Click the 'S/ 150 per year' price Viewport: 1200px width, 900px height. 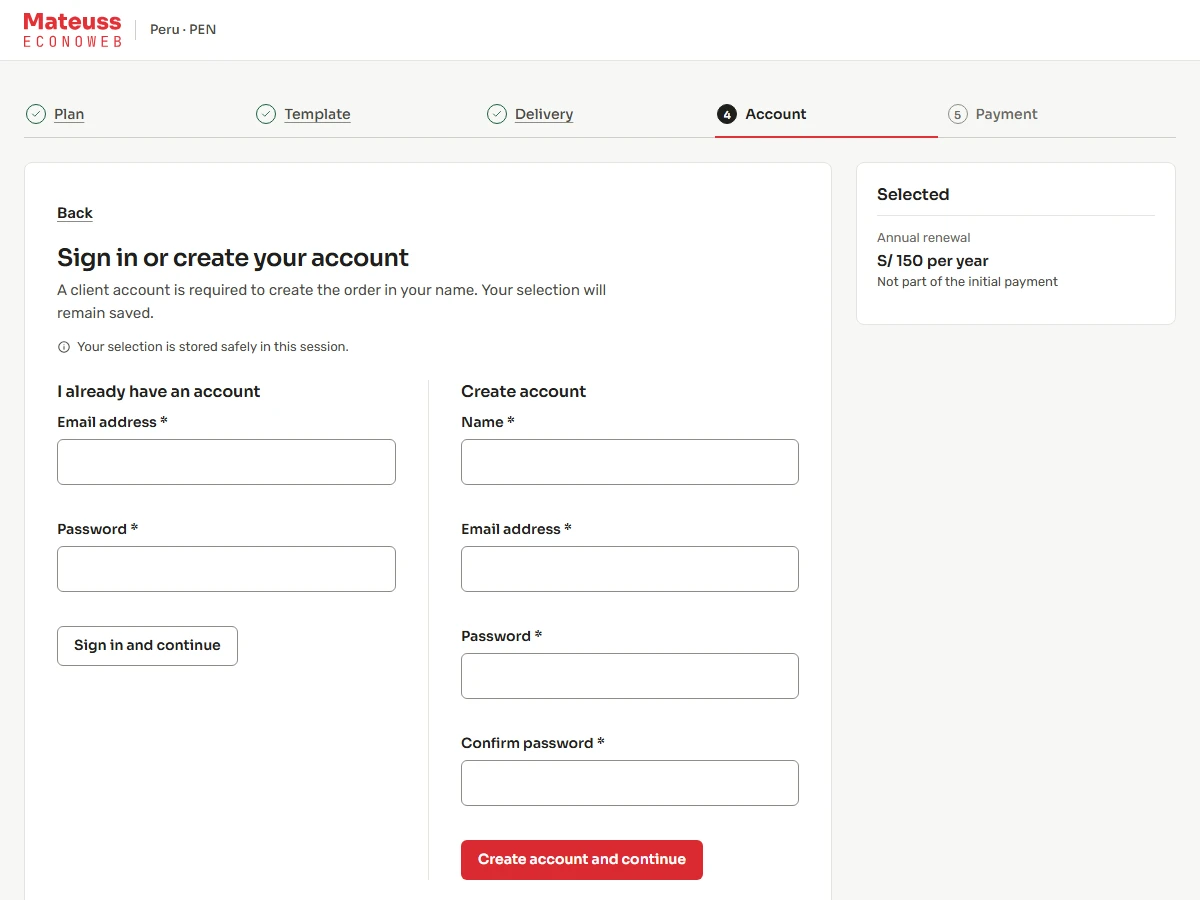pos(933,261)
